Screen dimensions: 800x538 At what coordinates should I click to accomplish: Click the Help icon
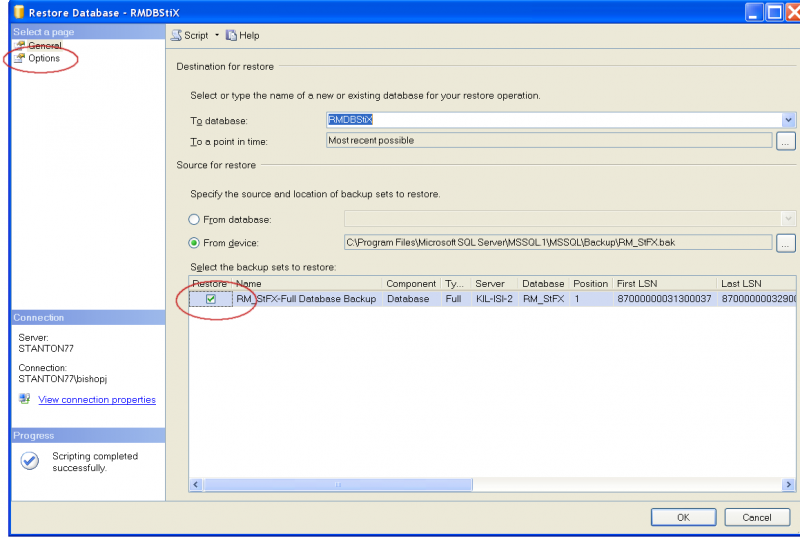click(x=231, y=35)
